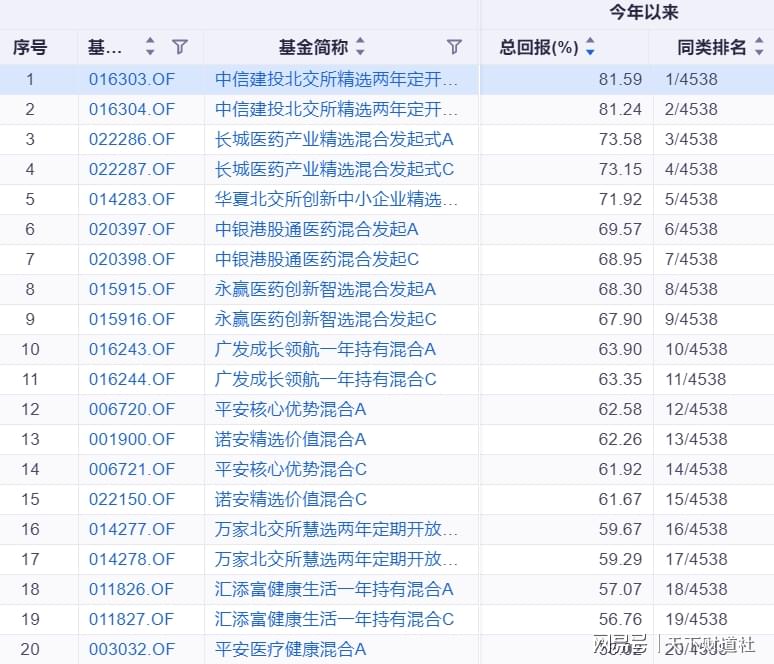Viewport: 774px width, 664px height.
Task: Open fund code 022286.OF
Action: (x=132, y=139)
